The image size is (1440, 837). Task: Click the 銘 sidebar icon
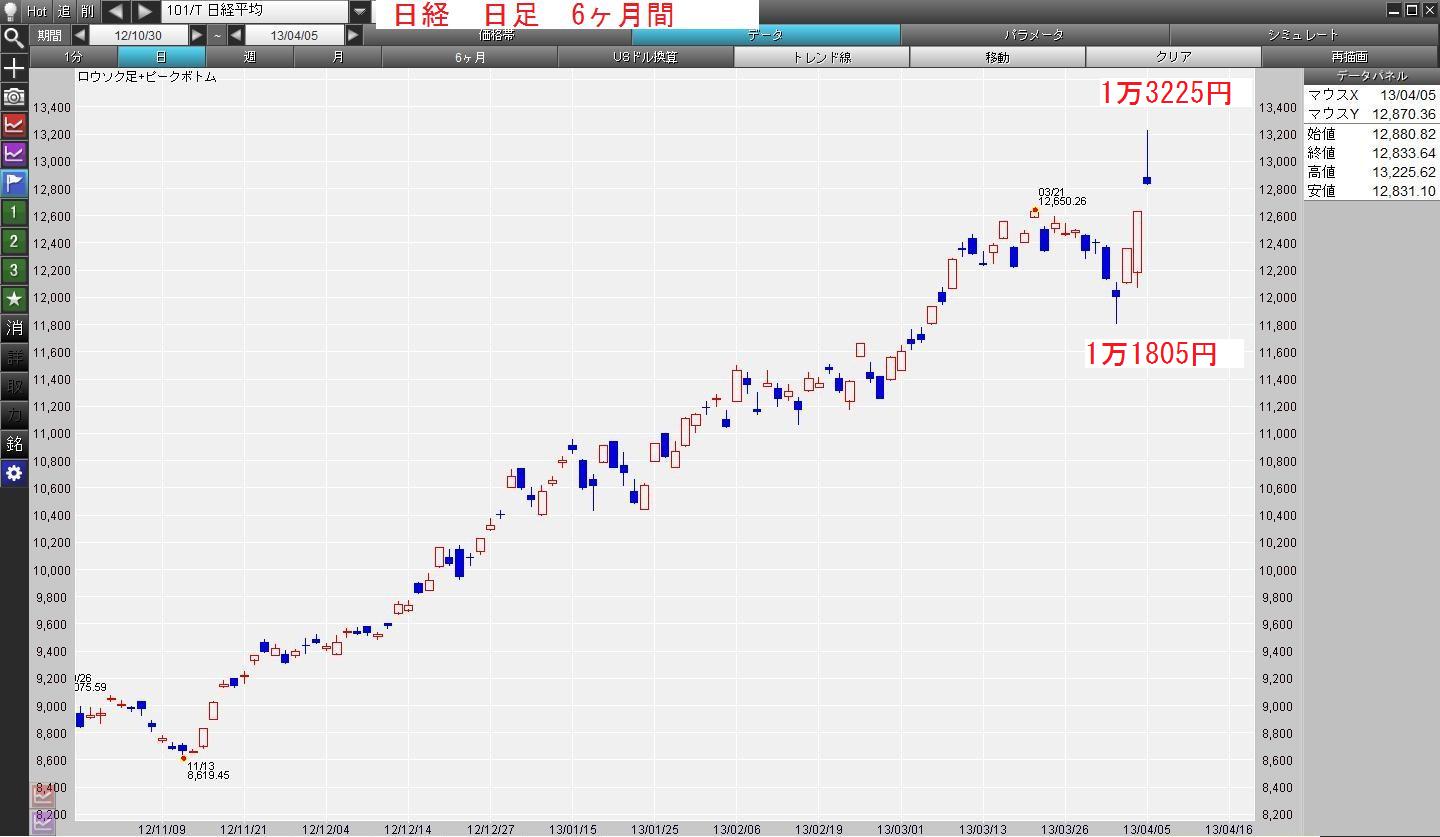click(14, 444)
